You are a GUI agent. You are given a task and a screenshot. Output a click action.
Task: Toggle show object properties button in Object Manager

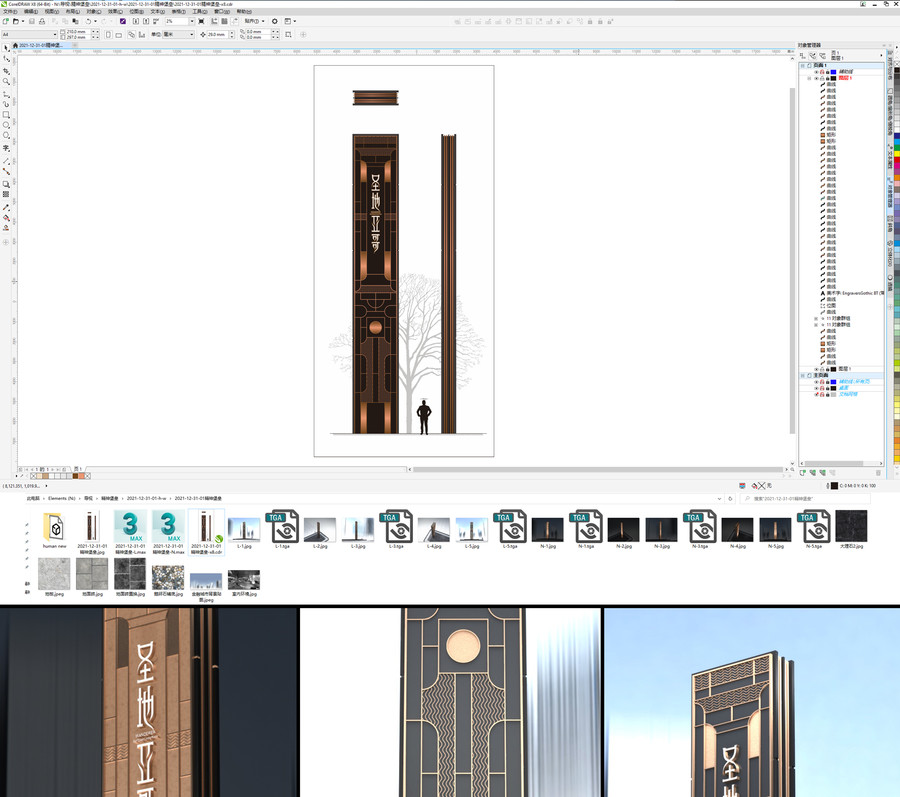pyautogui.click(x=802, y=56)
